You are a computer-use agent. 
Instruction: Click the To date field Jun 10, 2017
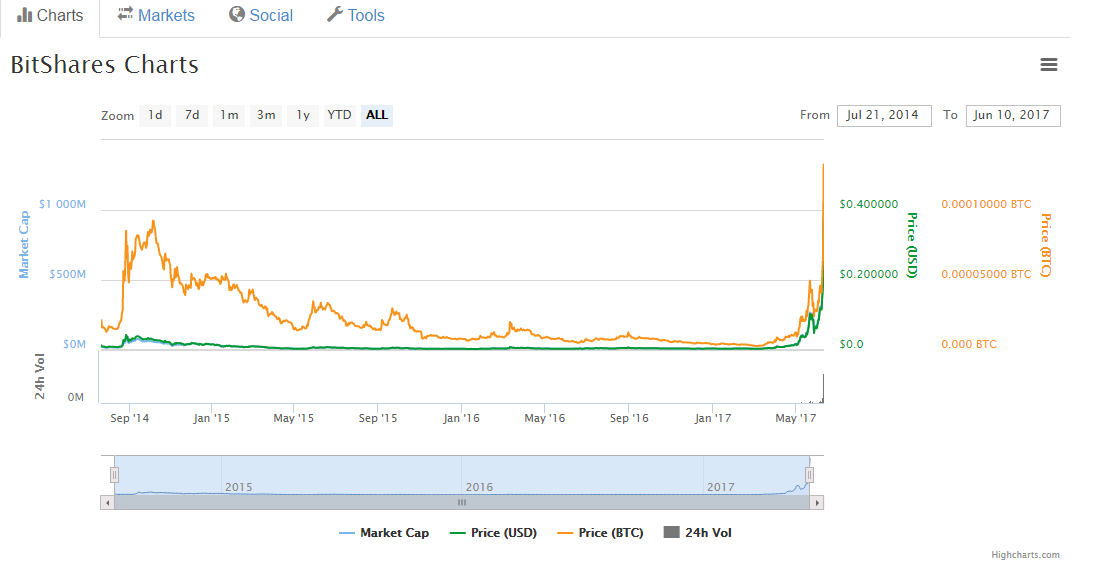point(1013,116)
